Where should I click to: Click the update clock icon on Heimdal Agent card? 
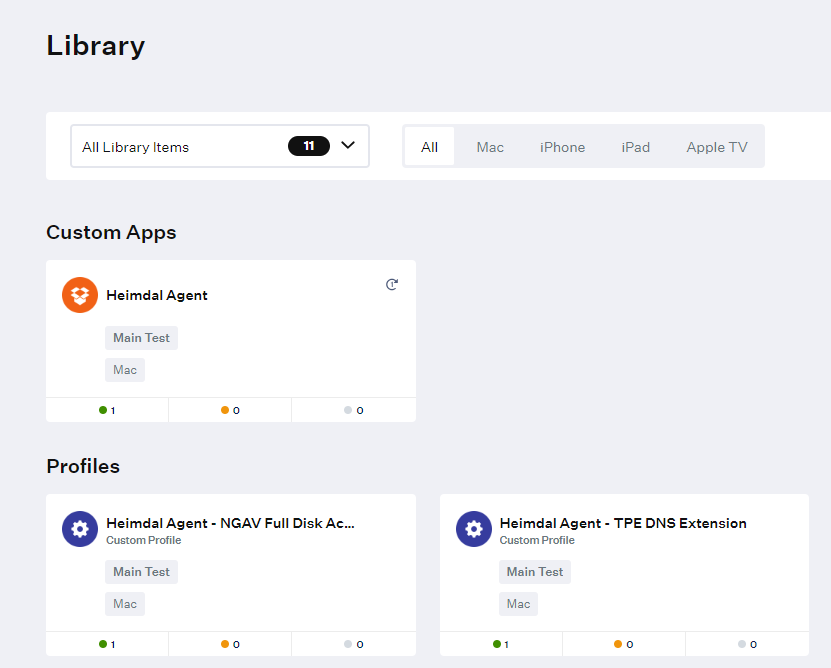(x=392, y=285)
